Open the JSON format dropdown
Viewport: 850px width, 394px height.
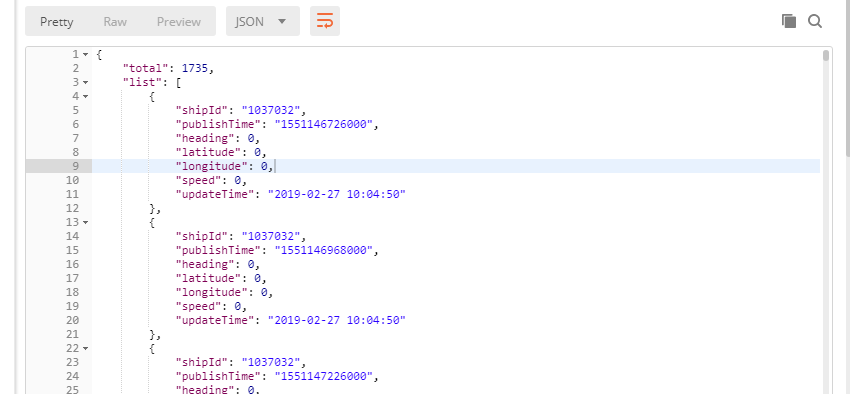click(x=263, y=22)
